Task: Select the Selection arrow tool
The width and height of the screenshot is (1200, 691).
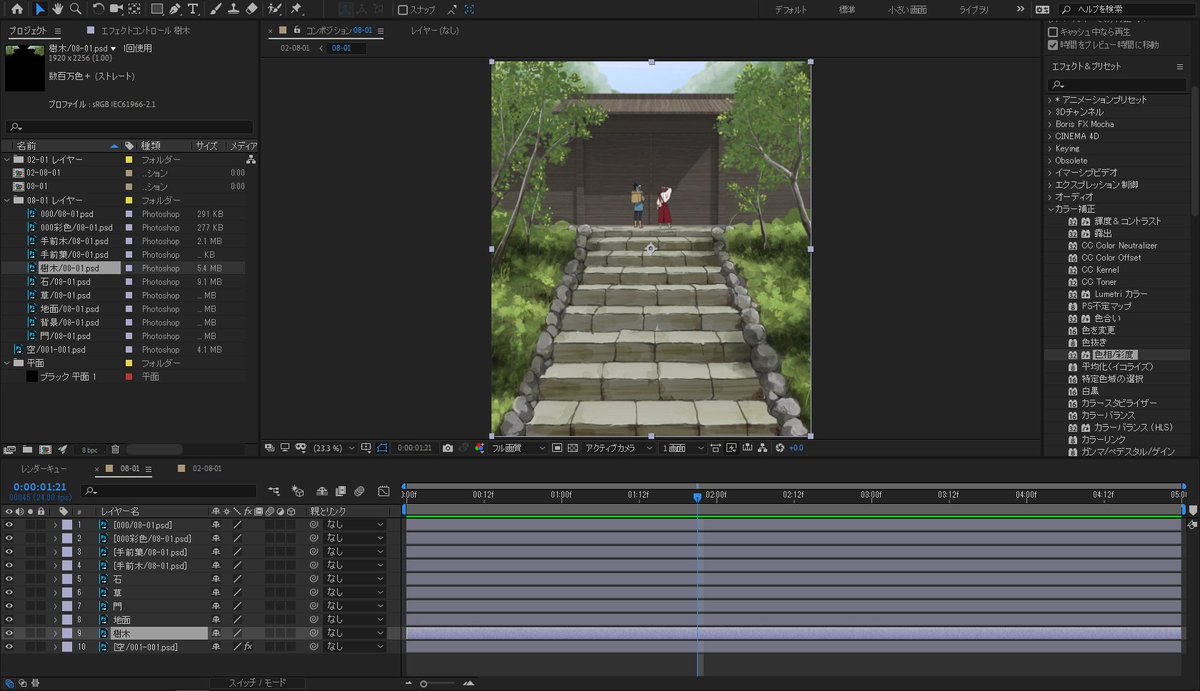Action: [41, 9]
